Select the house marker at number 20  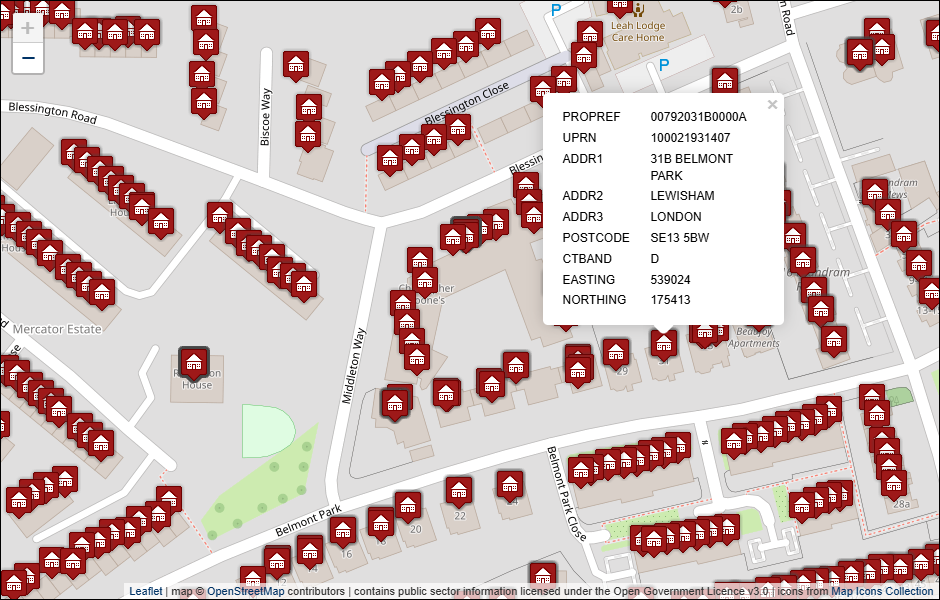407,505
